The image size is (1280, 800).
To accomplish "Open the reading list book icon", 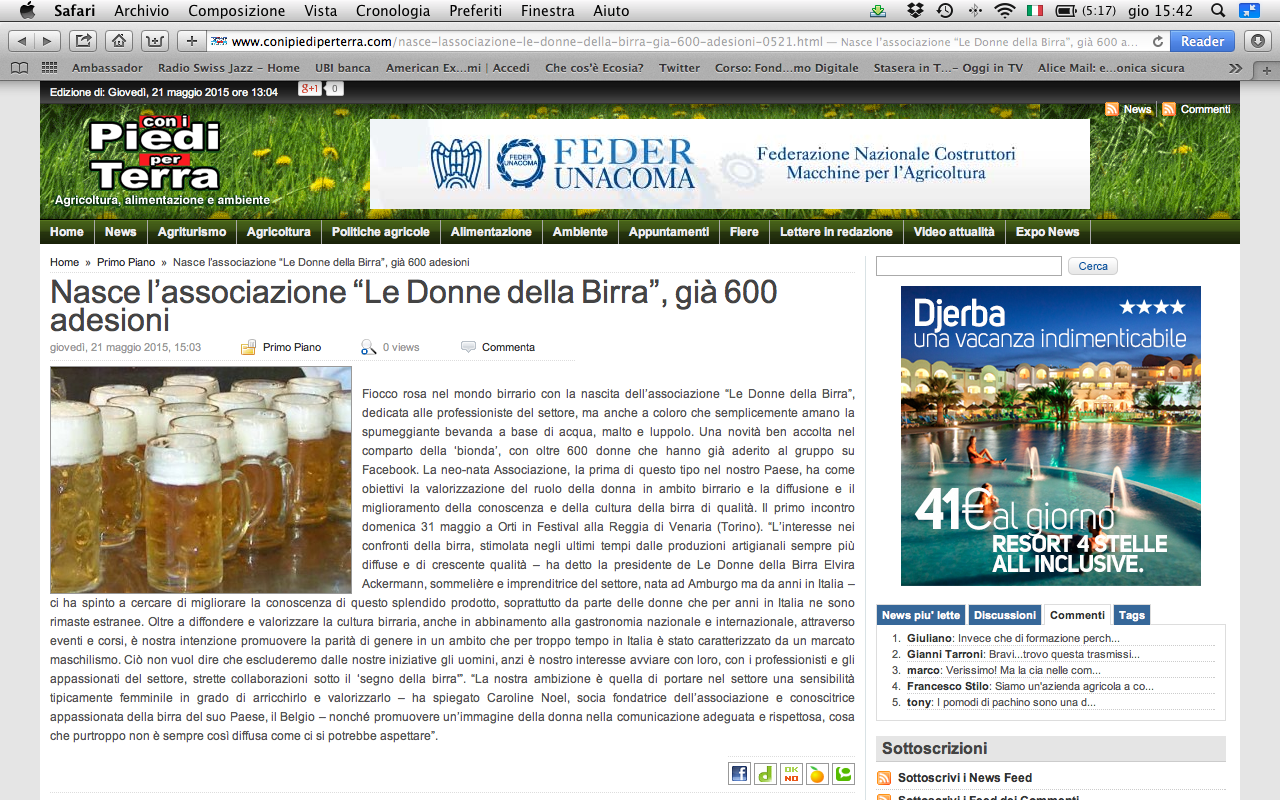I will coord(19,68).
